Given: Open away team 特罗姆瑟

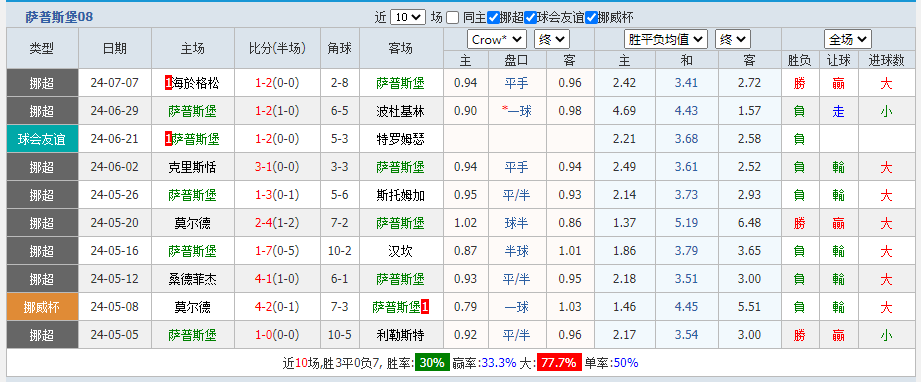Looking at the screenshot, I should point(401,139).
